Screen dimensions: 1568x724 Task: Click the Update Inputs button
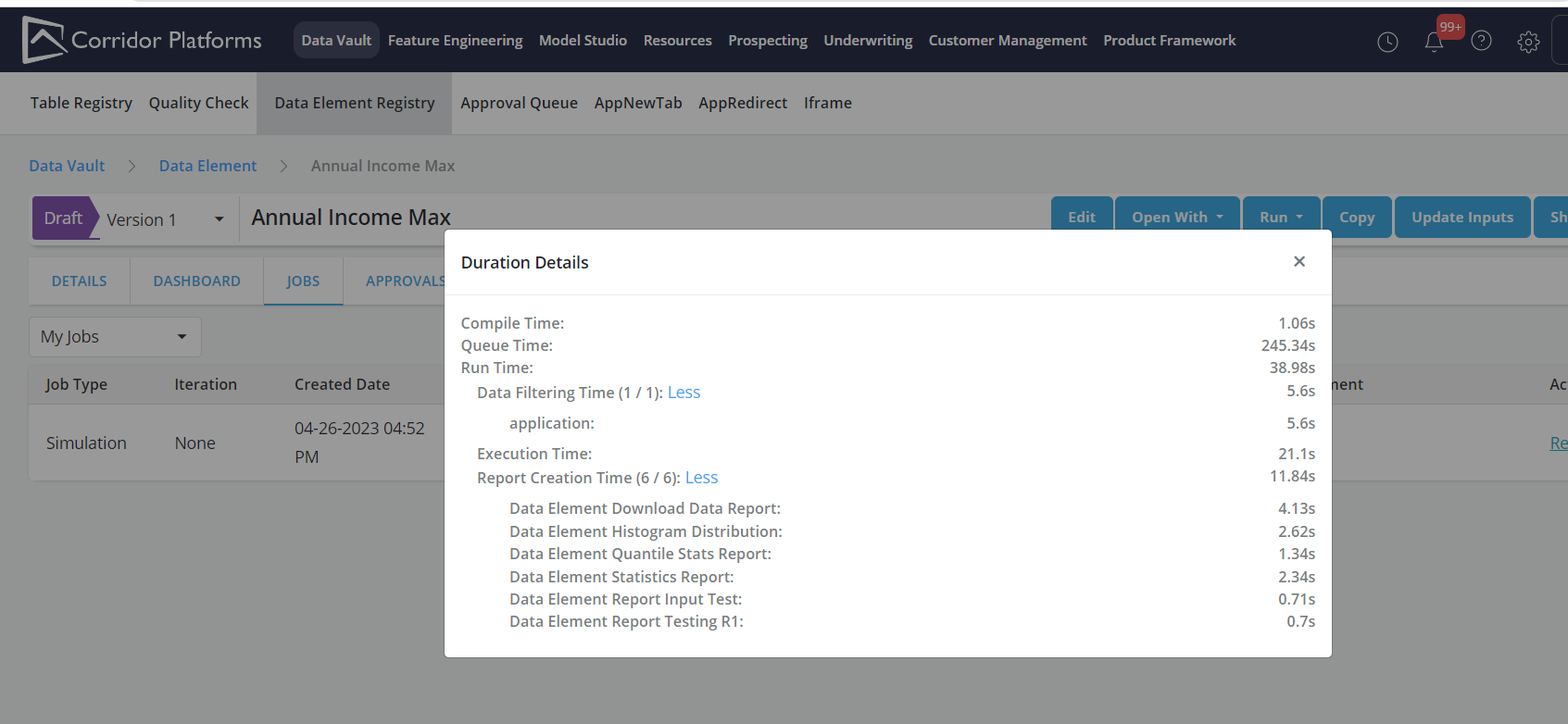pos(1461,218)
